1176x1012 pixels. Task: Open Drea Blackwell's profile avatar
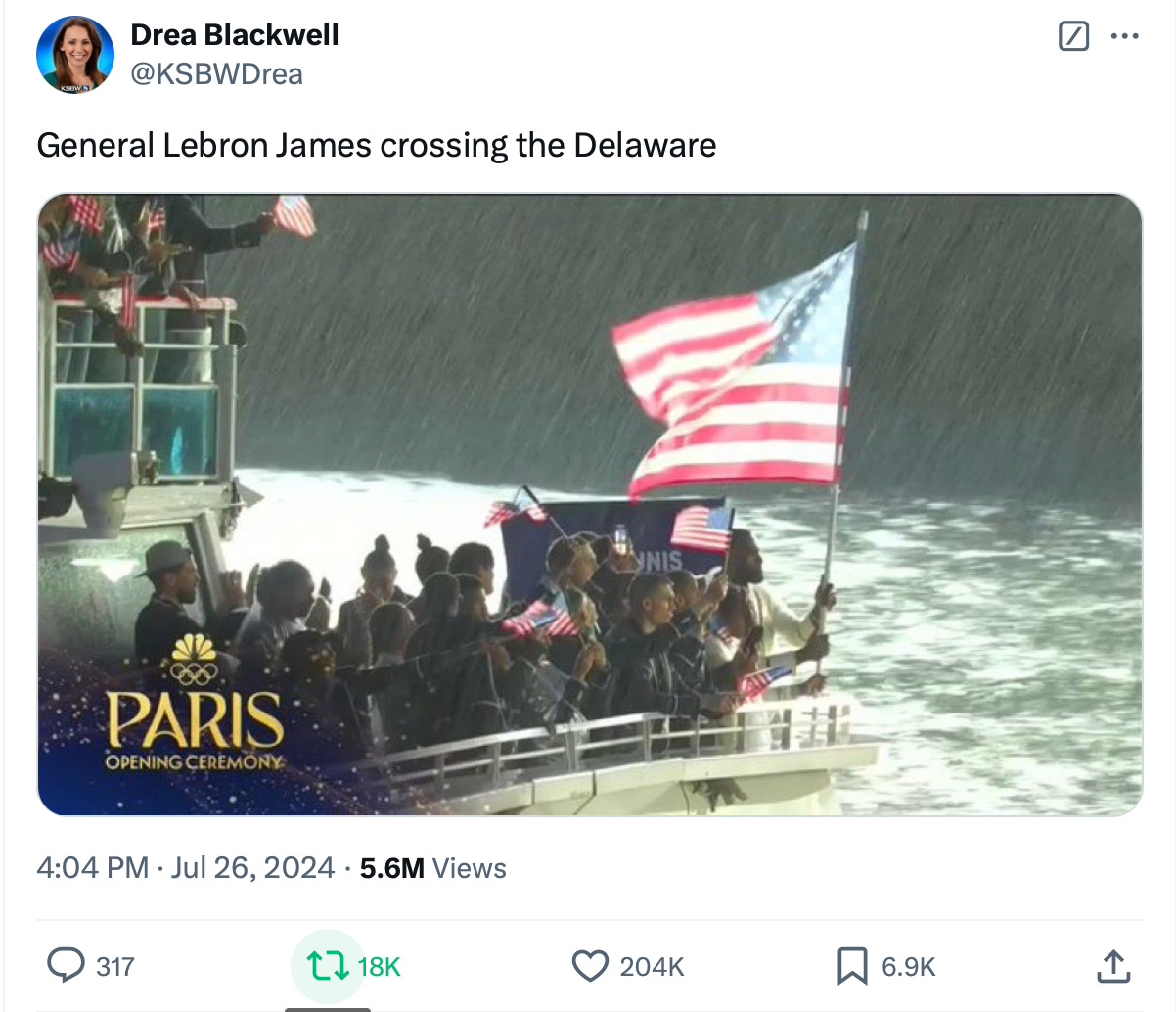[x=75, y=55]
